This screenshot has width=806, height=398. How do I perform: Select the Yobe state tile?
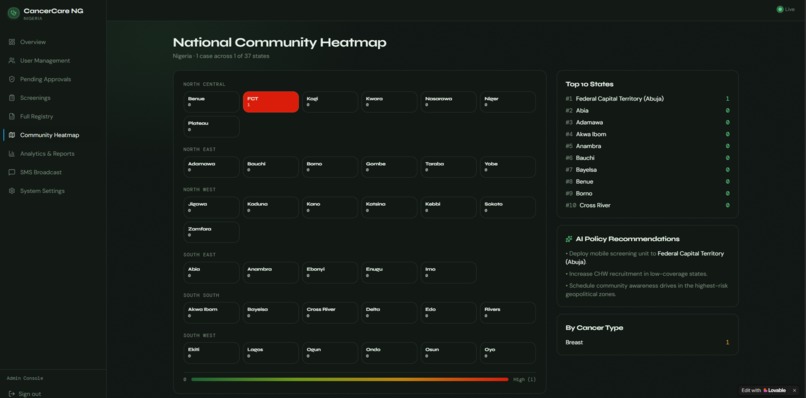(x=508, y=167)
